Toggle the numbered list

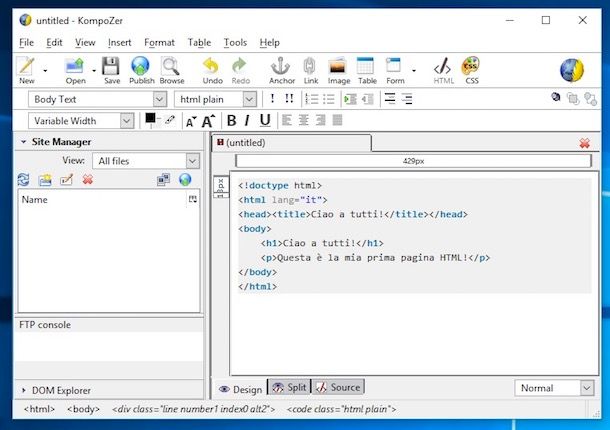click(x=311, y=99)
